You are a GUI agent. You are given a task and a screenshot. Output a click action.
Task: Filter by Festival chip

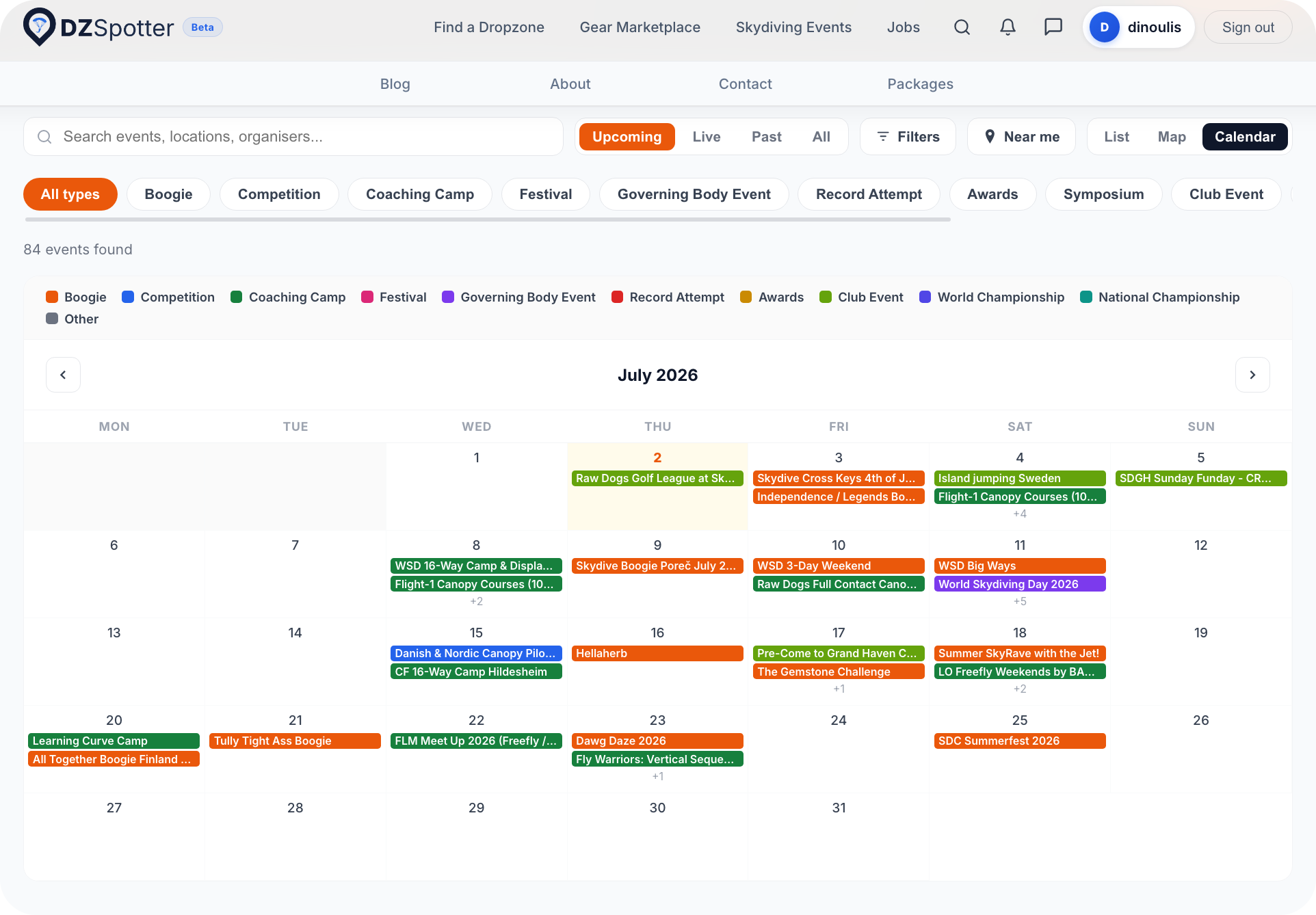[x=546, y=194]
